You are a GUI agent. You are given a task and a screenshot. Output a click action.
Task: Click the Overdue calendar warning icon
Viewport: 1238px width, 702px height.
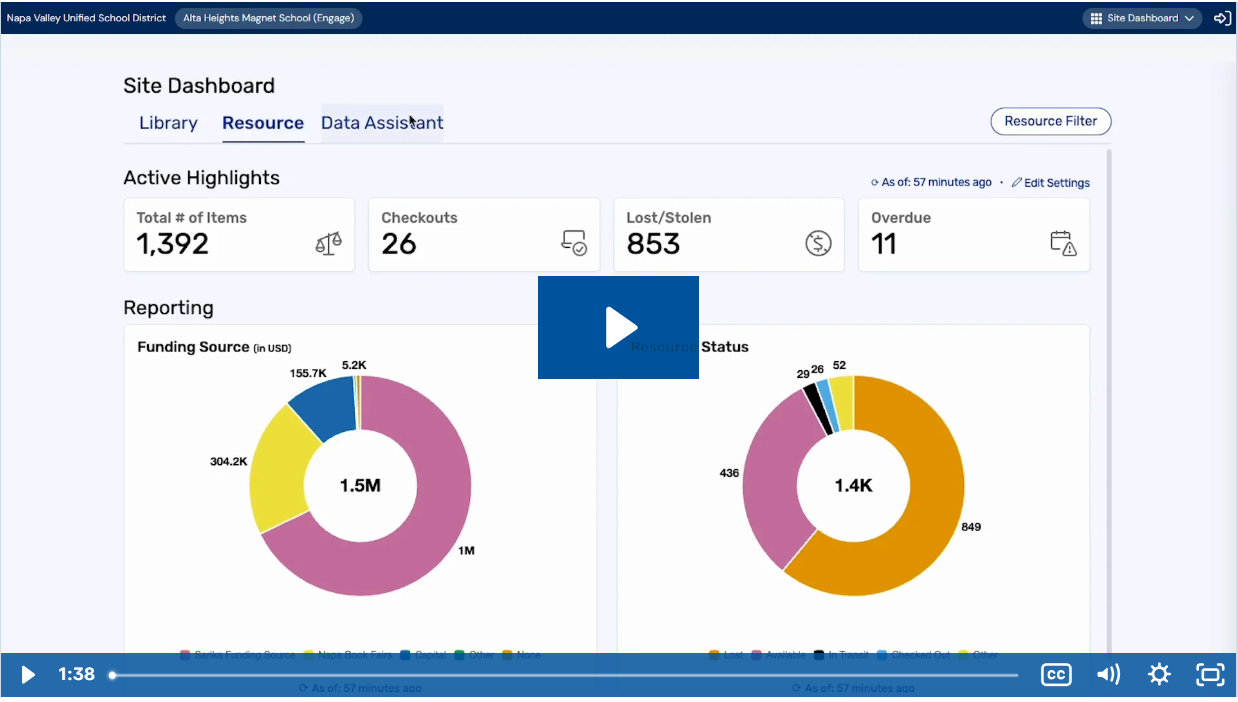1063,243
